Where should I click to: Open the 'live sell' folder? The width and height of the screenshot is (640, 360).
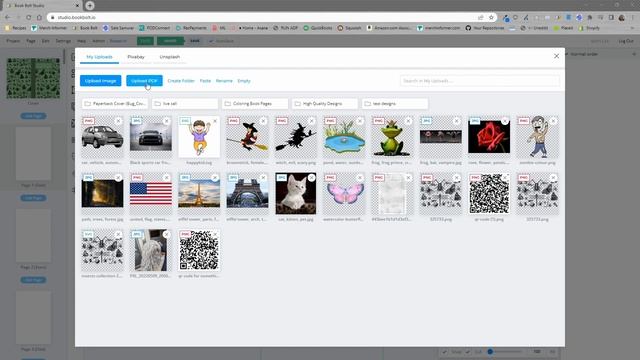[x=185, y=104]
